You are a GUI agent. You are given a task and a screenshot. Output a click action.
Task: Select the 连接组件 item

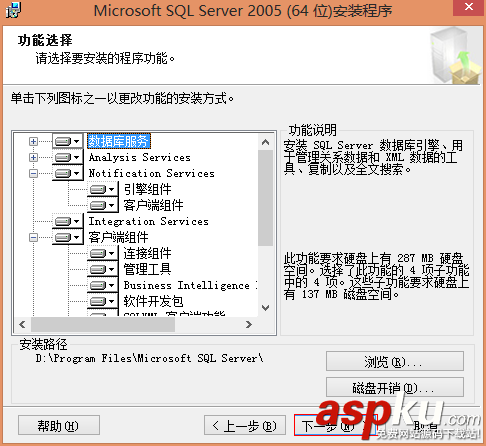(147, 253)
